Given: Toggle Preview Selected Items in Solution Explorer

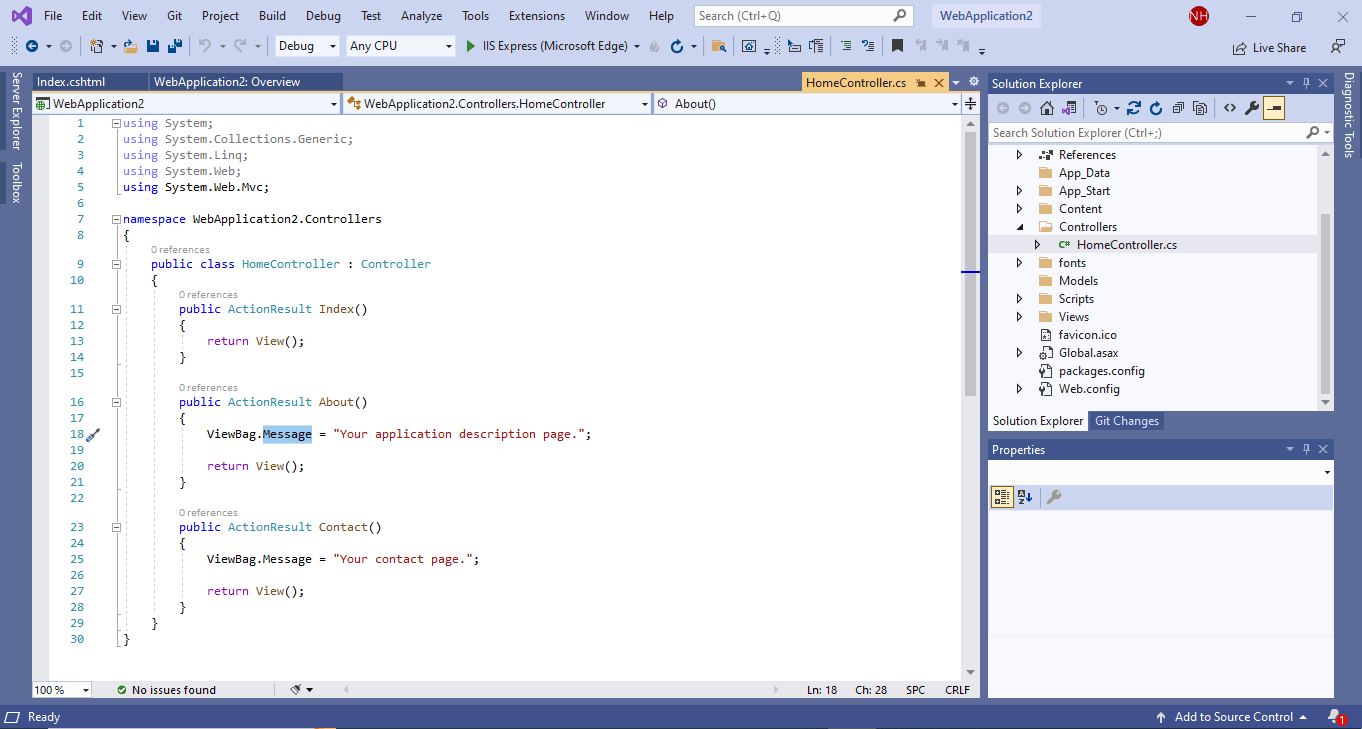Looking at the screenshot, I should (x=1273, y=108).
